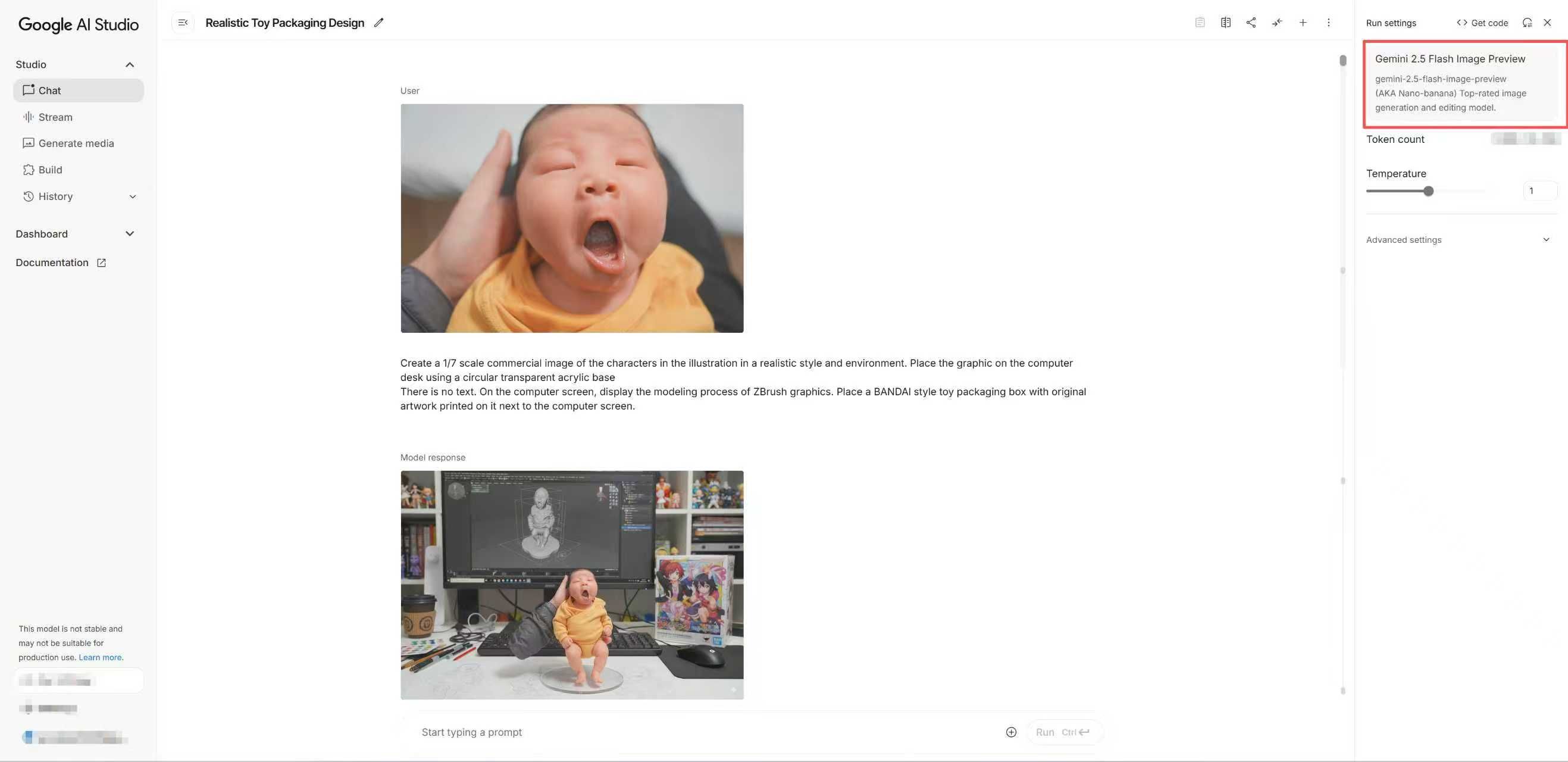
Task: Add media with the circled plus icon
Action: 1011,732
